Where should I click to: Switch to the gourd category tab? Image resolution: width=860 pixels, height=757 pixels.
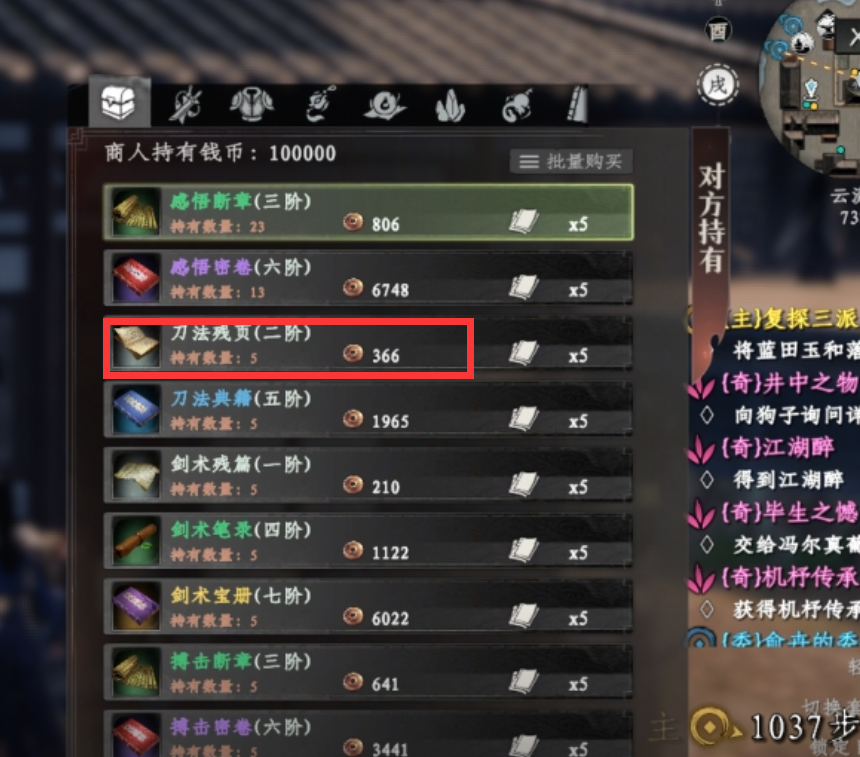point(518,106)
